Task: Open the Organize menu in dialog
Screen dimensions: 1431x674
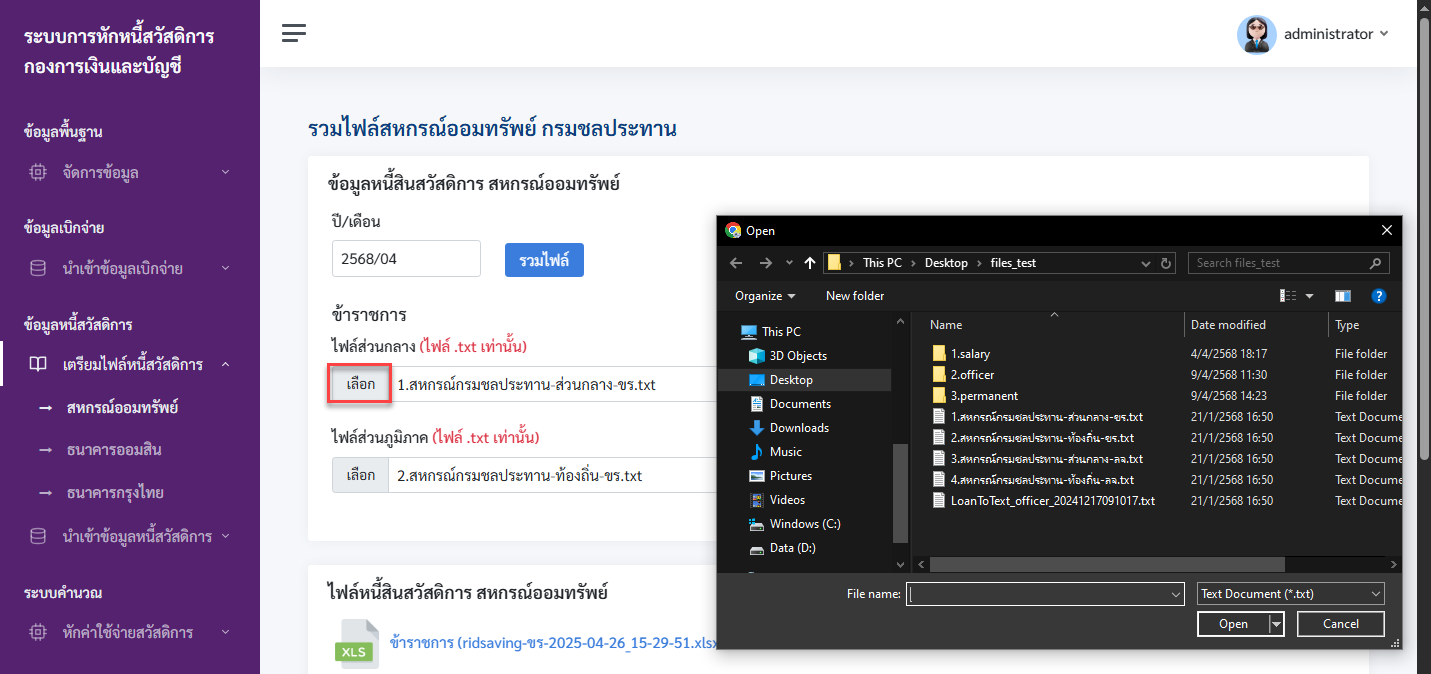Action: [x=765, y=296]
